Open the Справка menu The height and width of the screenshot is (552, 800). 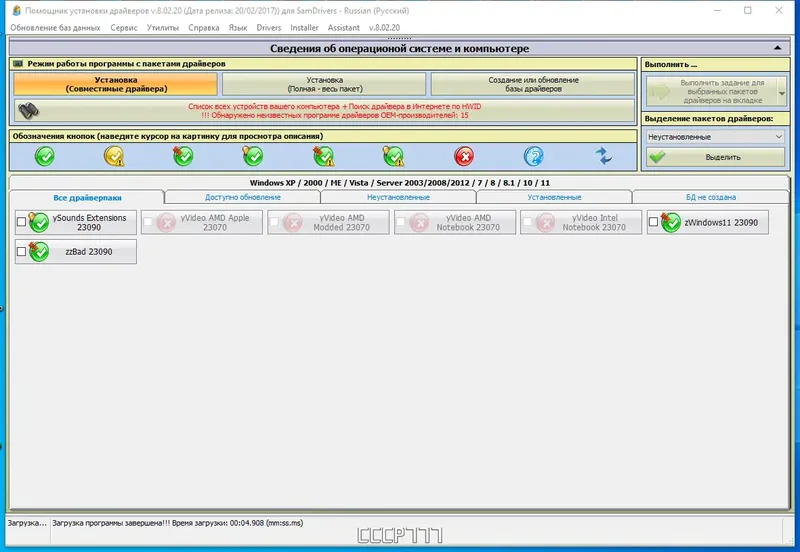pos(204,28)
